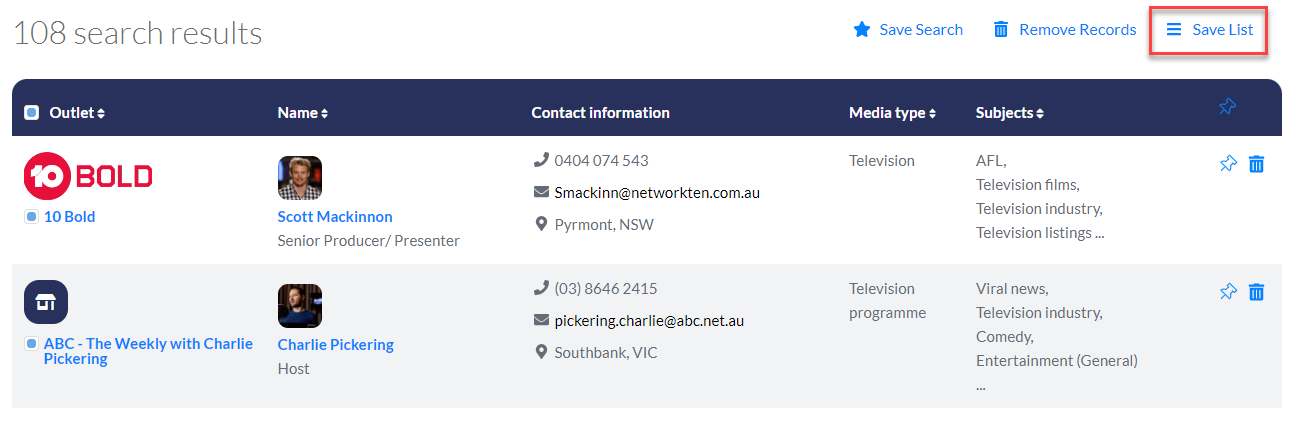This screenshot has width=1295, height=421.
Task: Sort results by Outlet column
Action: click(77, 113)
